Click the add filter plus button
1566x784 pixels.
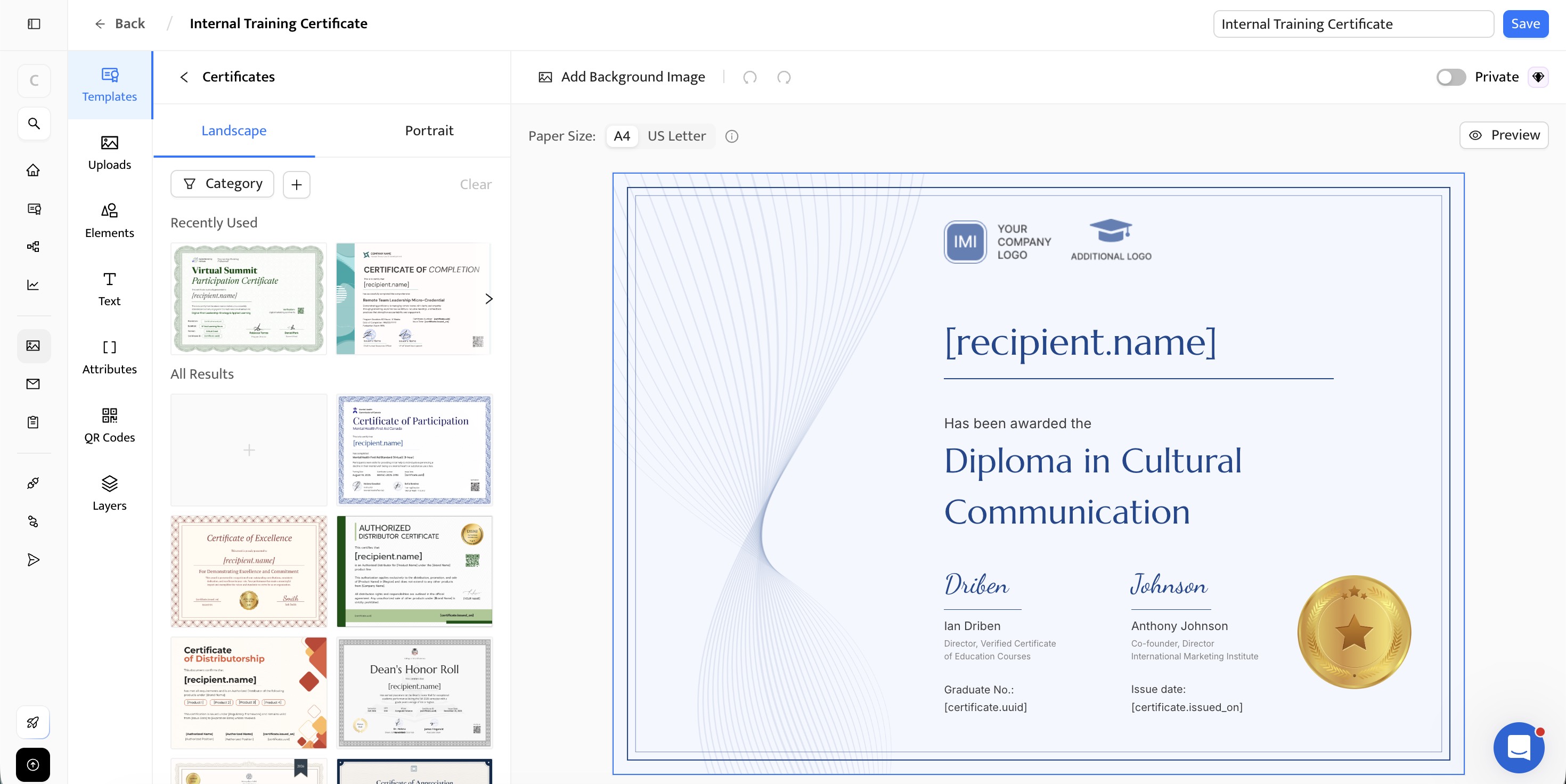[x=297, y=184]
